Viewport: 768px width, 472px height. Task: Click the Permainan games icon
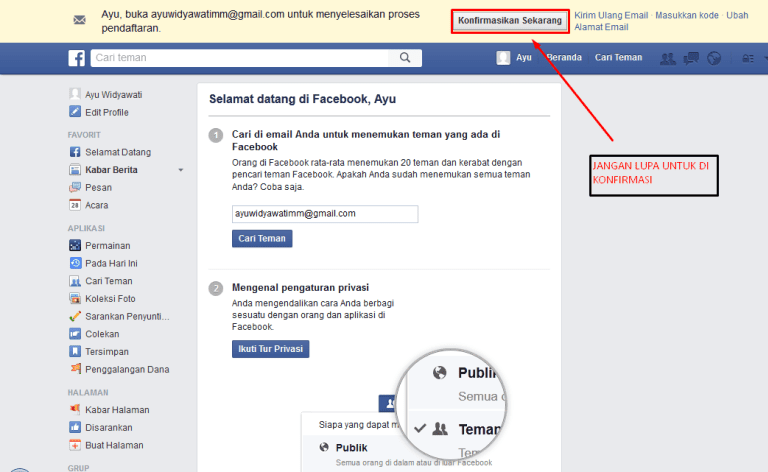coord(74,245)
